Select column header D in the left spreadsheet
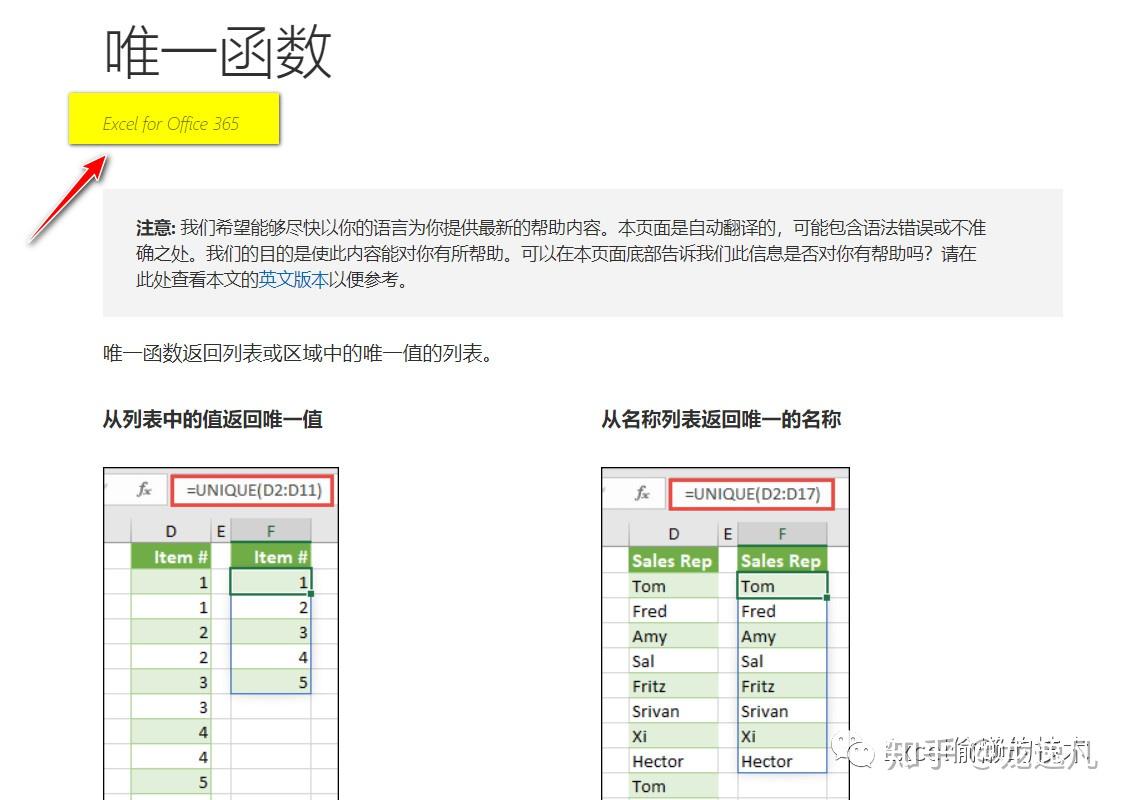Screen dimensions: 1126x800 click(171, 530)
